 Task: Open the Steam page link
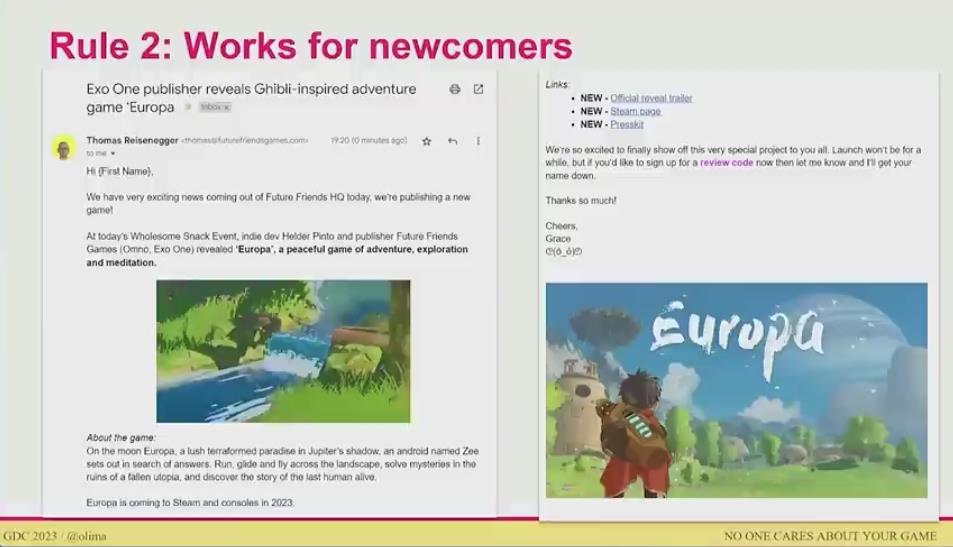coord(635,111)
